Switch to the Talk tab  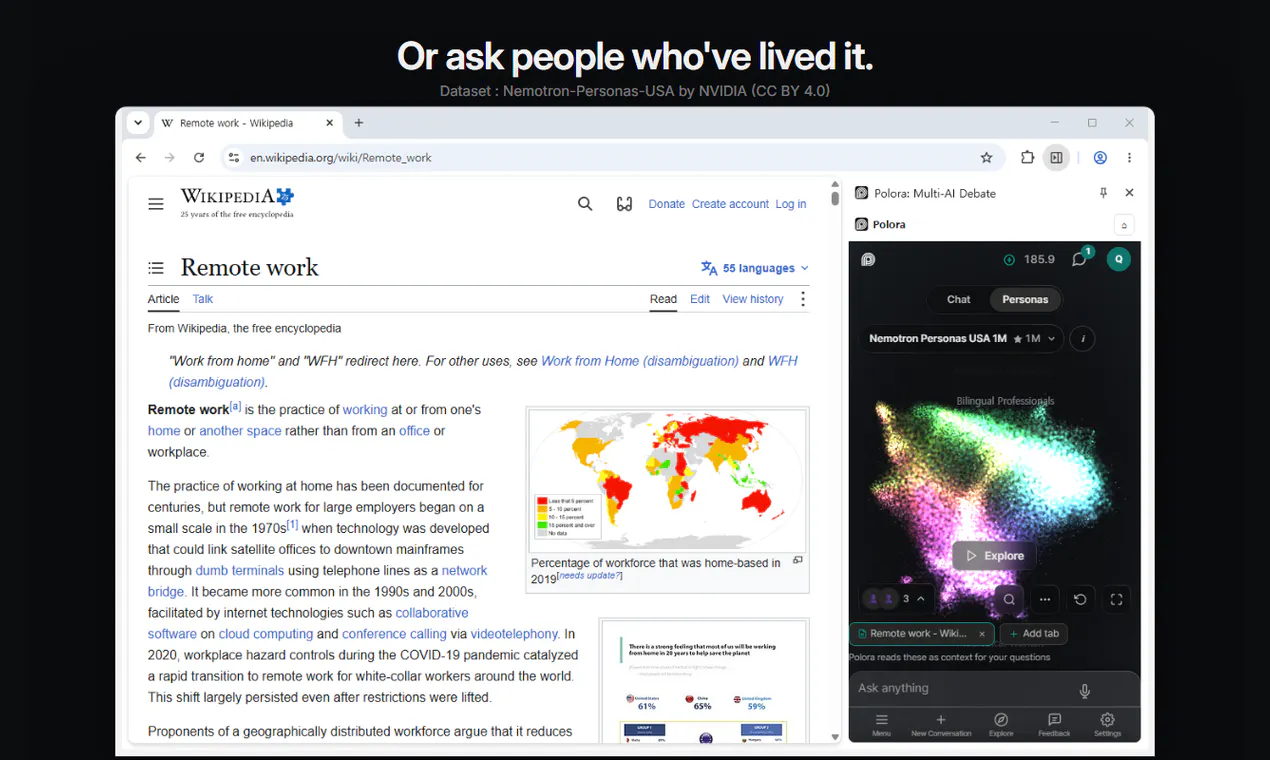pos(203,299)
